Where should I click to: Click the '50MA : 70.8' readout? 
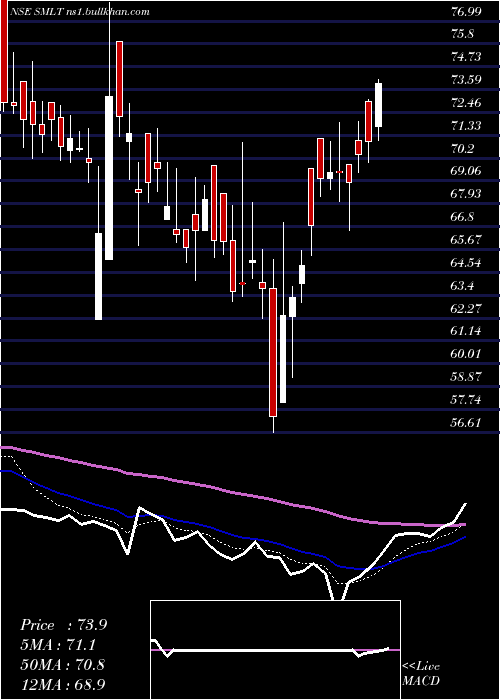pos(63,664)
